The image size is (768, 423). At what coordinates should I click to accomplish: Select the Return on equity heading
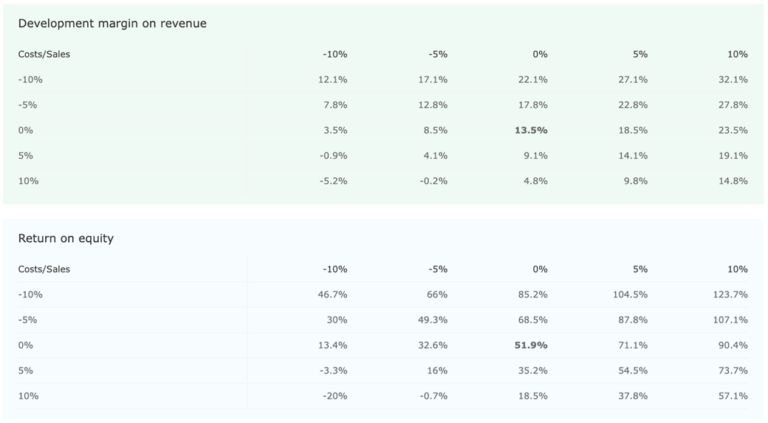tap(66, 238)
